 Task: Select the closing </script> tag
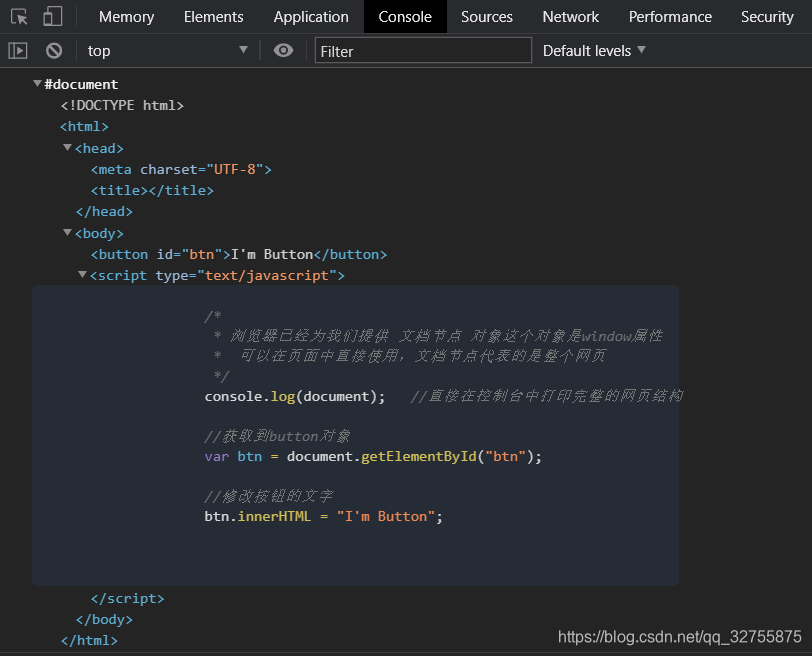click(x=127, y=599)
